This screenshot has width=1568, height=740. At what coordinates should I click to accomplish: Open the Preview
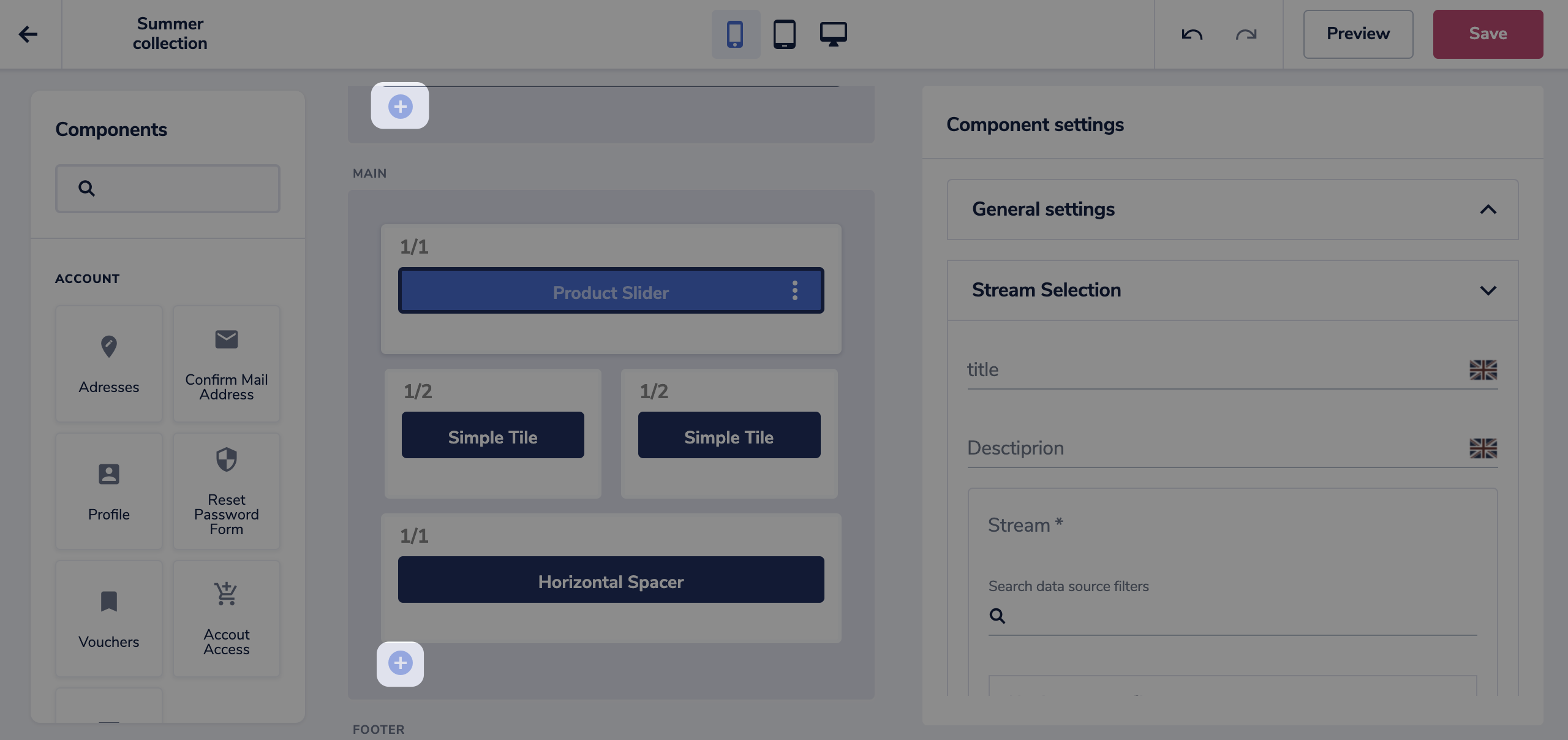pos(1358,34)
